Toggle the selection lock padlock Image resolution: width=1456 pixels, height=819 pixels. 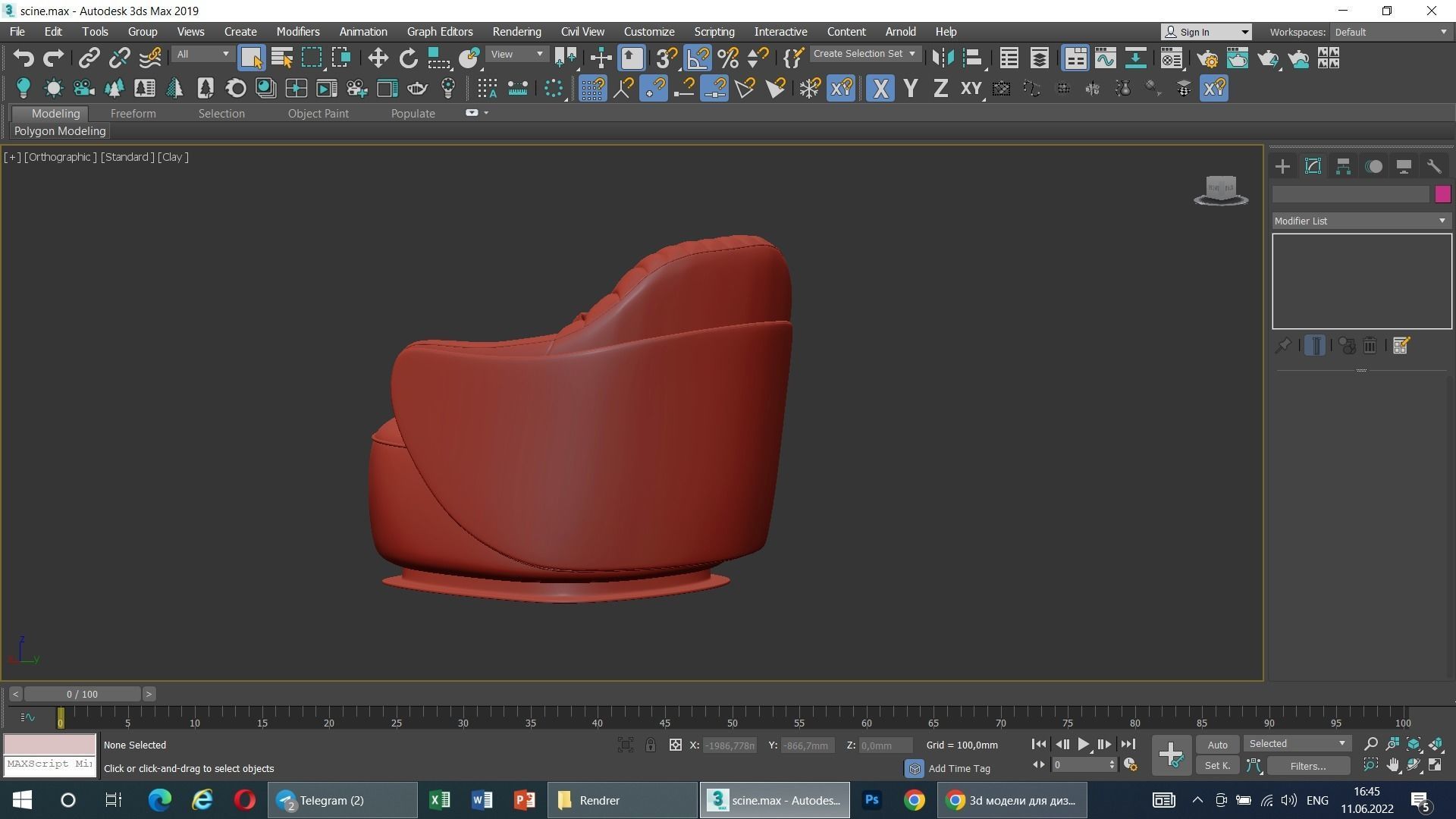click(651, 745)
